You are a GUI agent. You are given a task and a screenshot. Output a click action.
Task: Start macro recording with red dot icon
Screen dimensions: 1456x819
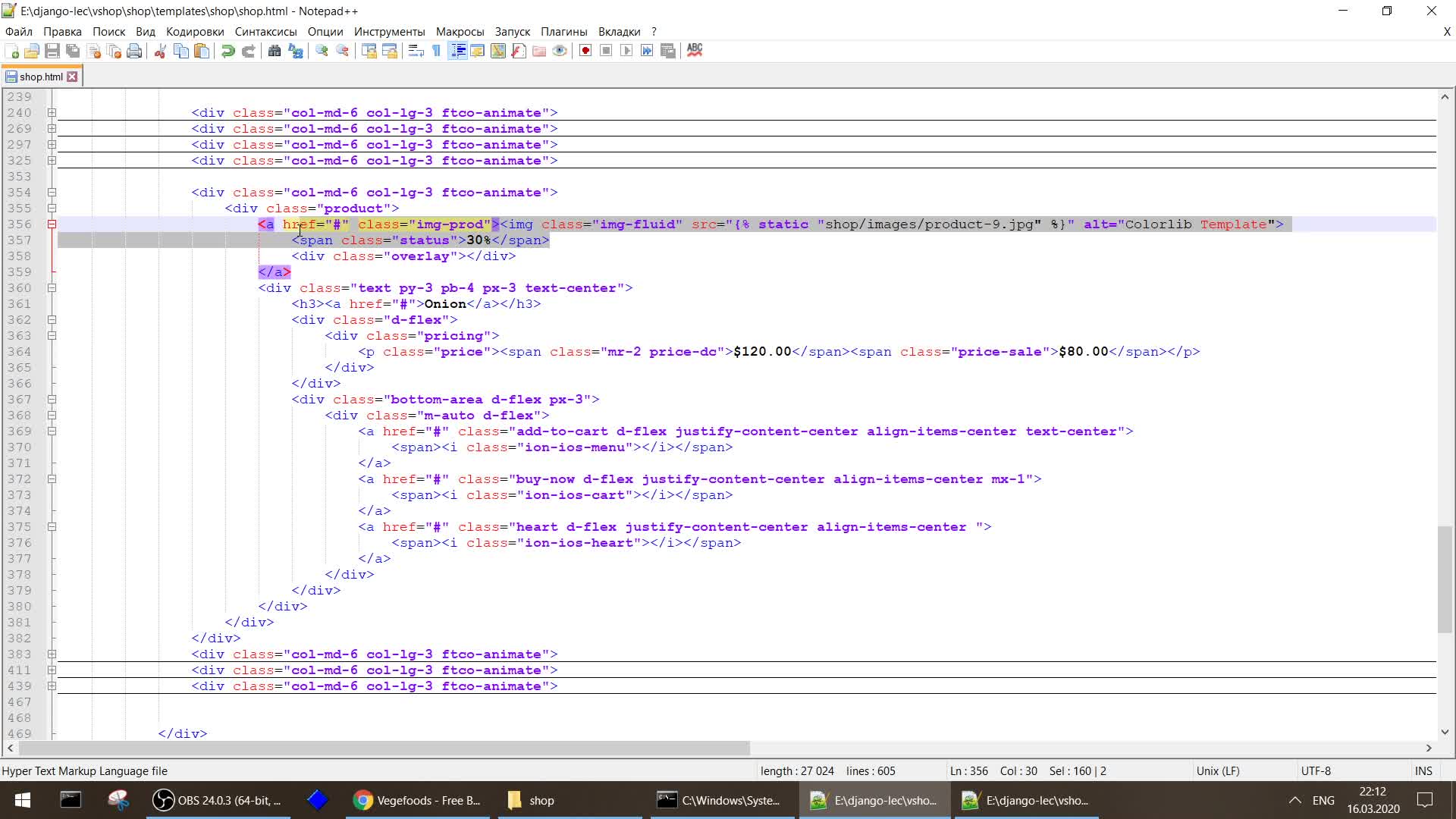click(x=585, y=51)
